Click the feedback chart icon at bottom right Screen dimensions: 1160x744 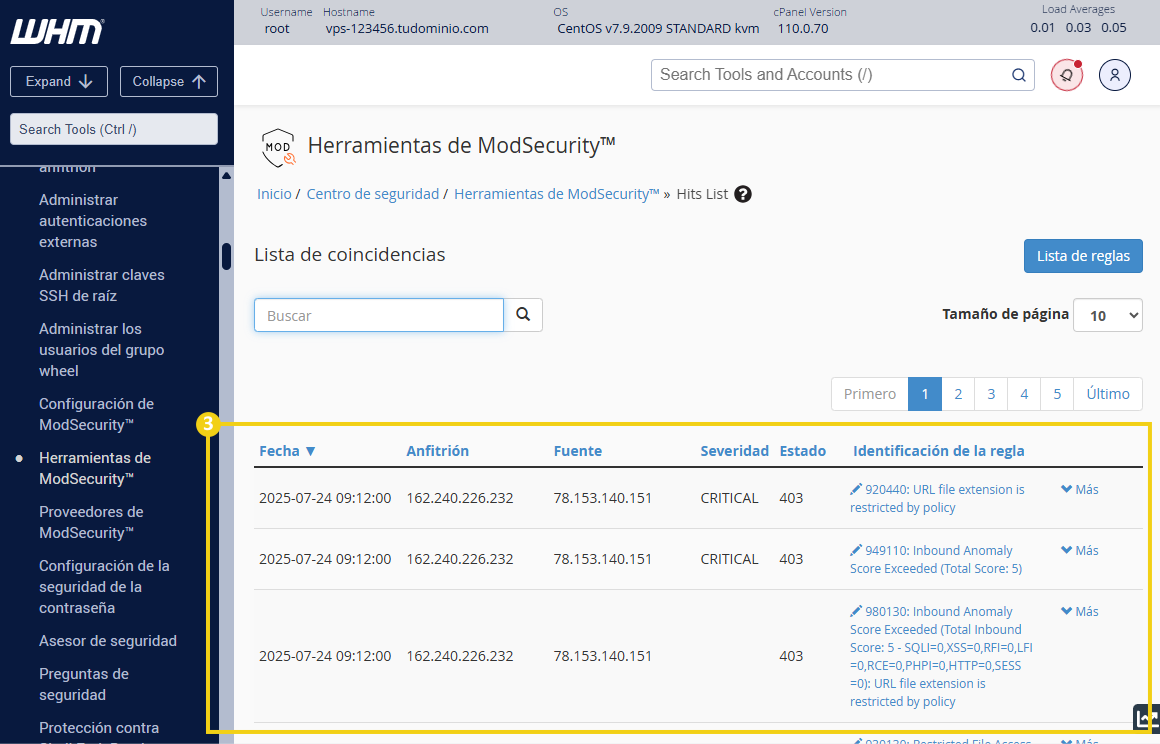(1146, 717)
